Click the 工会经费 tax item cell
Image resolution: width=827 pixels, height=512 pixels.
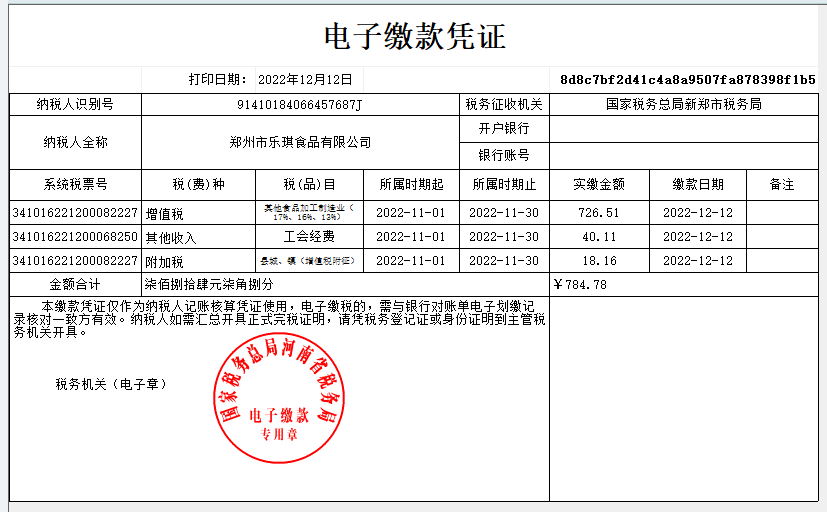coord(308,237)
